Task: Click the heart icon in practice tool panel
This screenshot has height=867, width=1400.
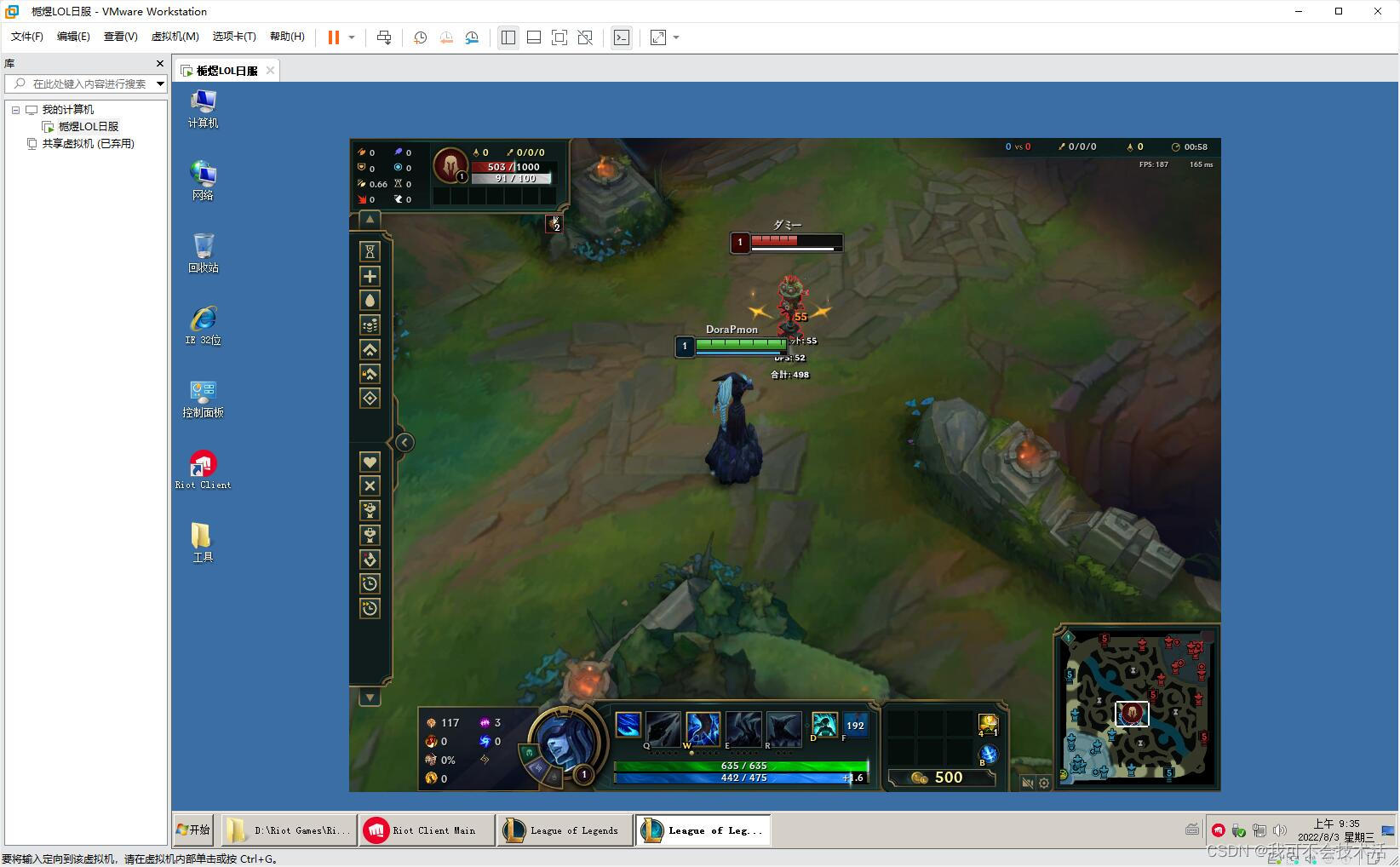Action: [370, 462]
